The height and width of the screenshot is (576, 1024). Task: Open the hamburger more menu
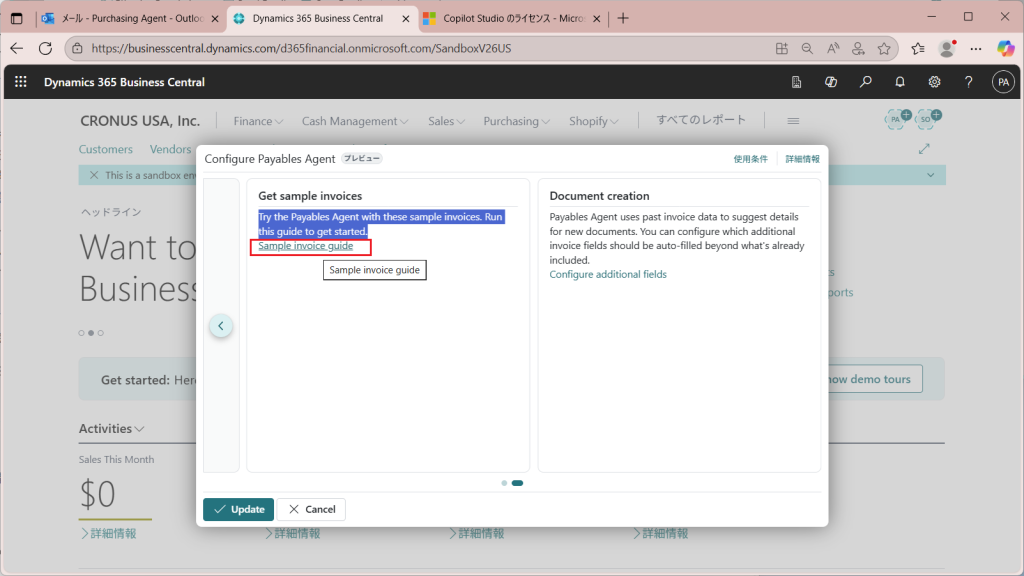pyautogui.click(x=793, y=121)
